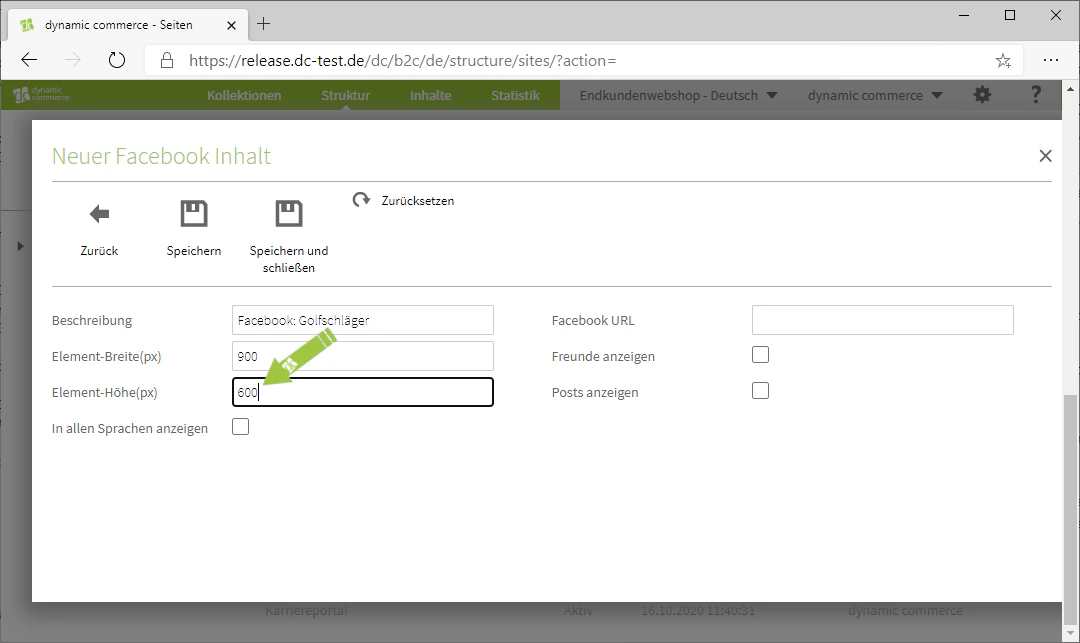This screenshot has width=1080, height=643.
Task: Open the Struktur menu
Action: (x=345, y=95)
